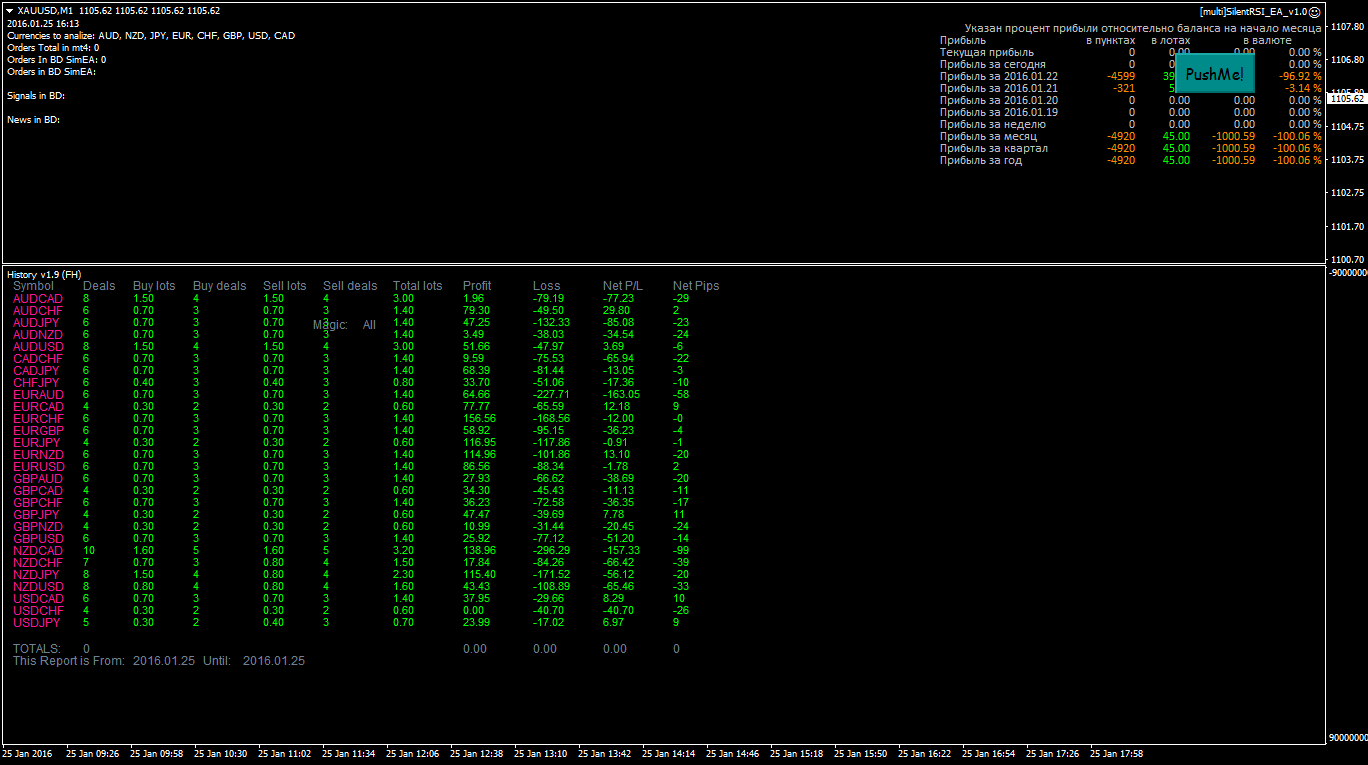Choose the USDCHF symbol row
Screen dimensions: 1368x765
click(x=38, y=610)
